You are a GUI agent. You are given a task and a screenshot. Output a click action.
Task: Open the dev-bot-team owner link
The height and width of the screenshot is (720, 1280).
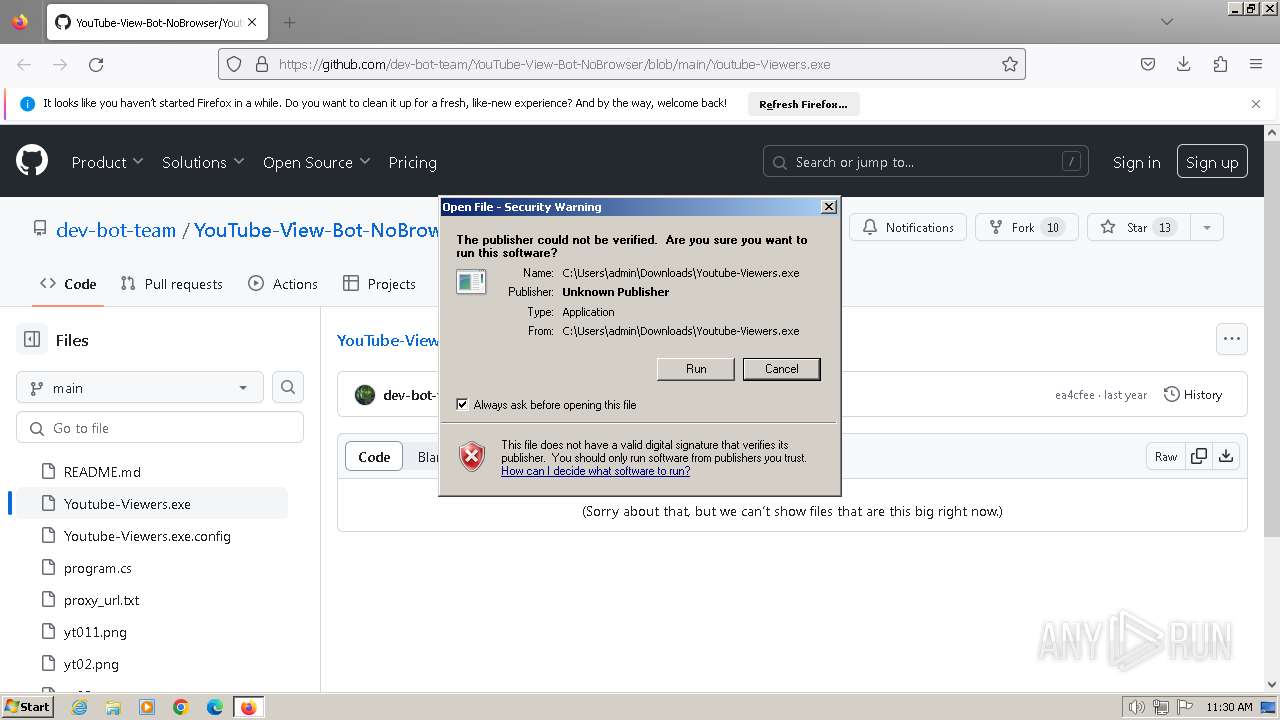(x=116, y=230)
